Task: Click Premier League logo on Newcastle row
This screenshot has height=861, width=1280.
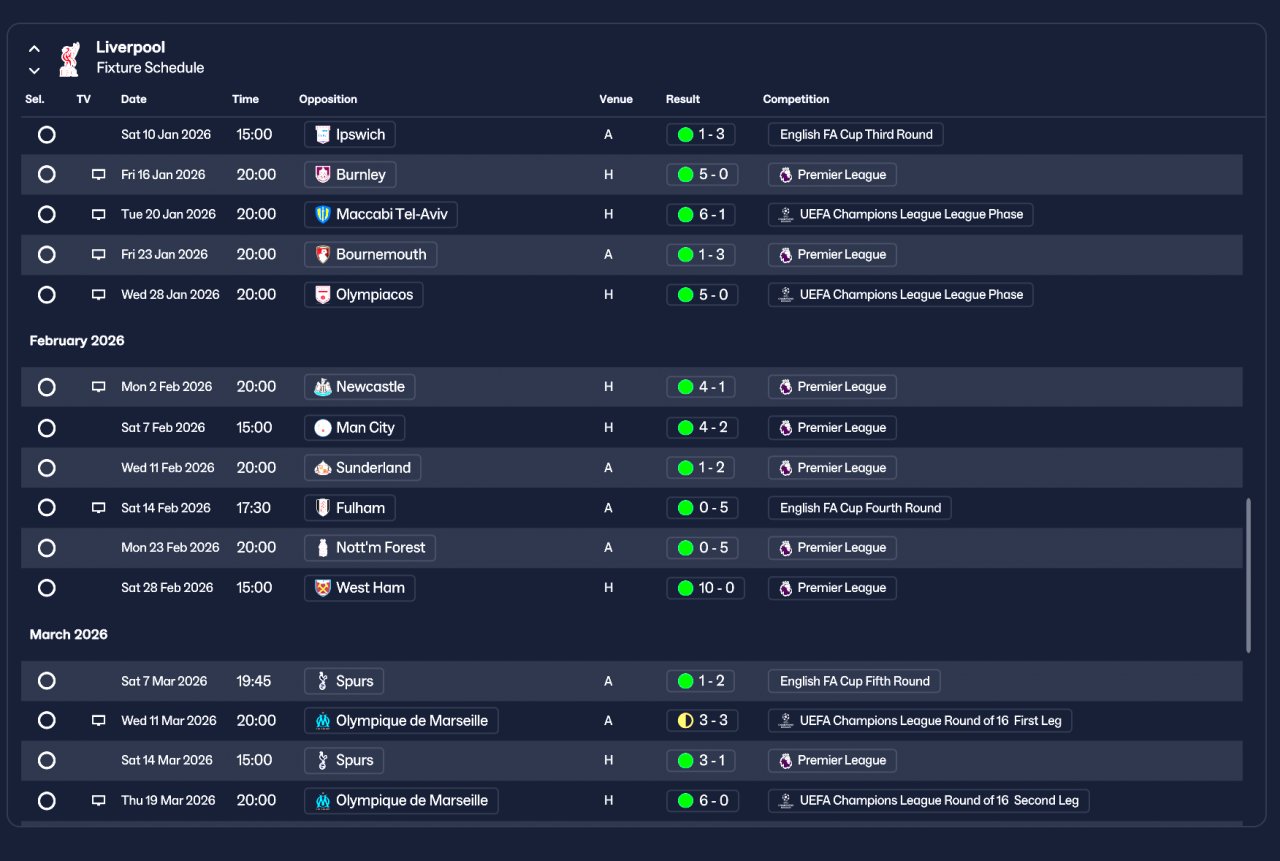Action: pos(786,387)
